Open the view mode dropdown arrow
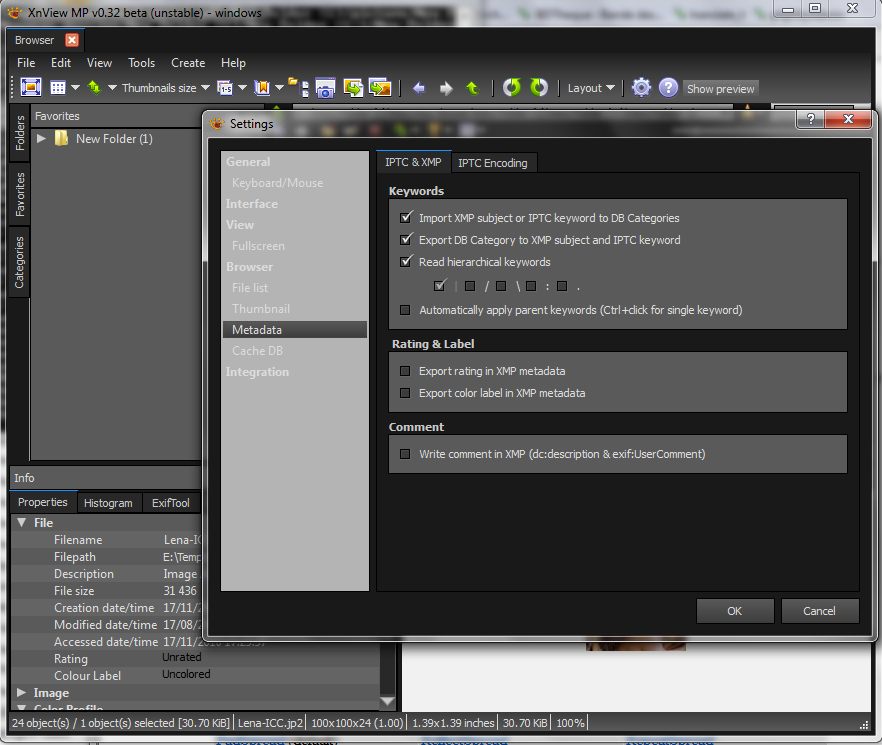882x745 pixels. (x=75, y=88)
